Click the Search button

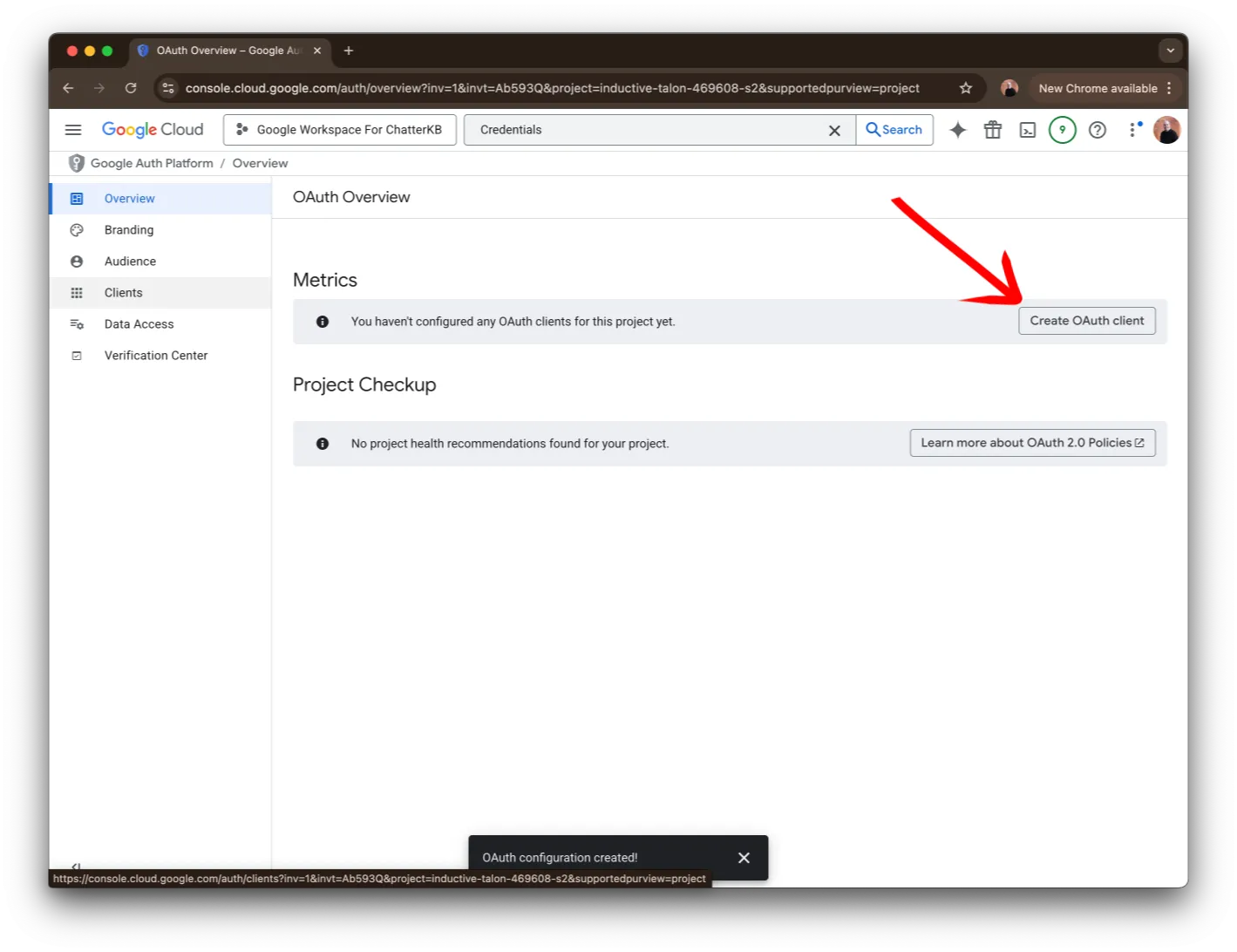click(894, 130)
